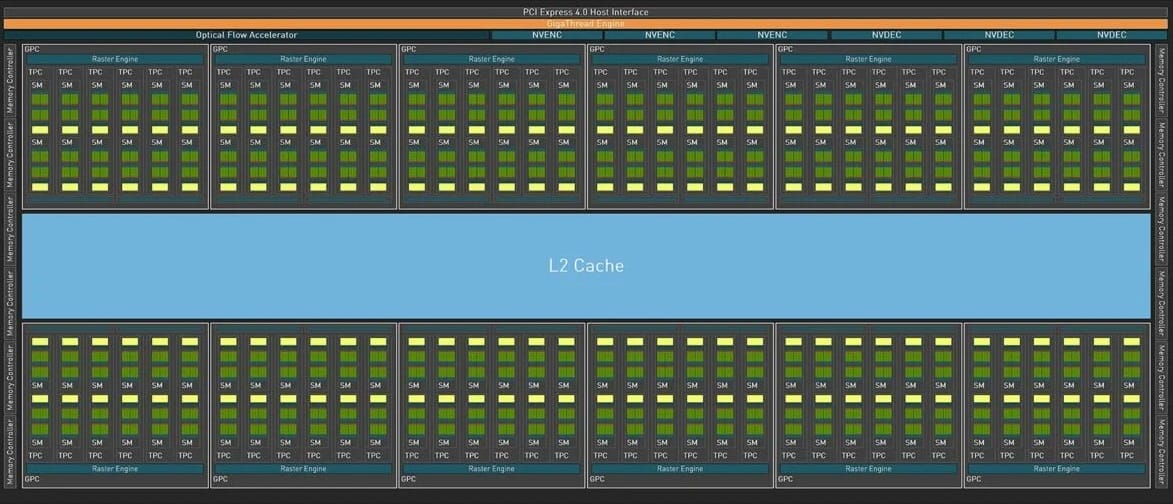Select the orange GigaThread Engine bar
Screen dimensions: 1173x504
pos(586,23)
